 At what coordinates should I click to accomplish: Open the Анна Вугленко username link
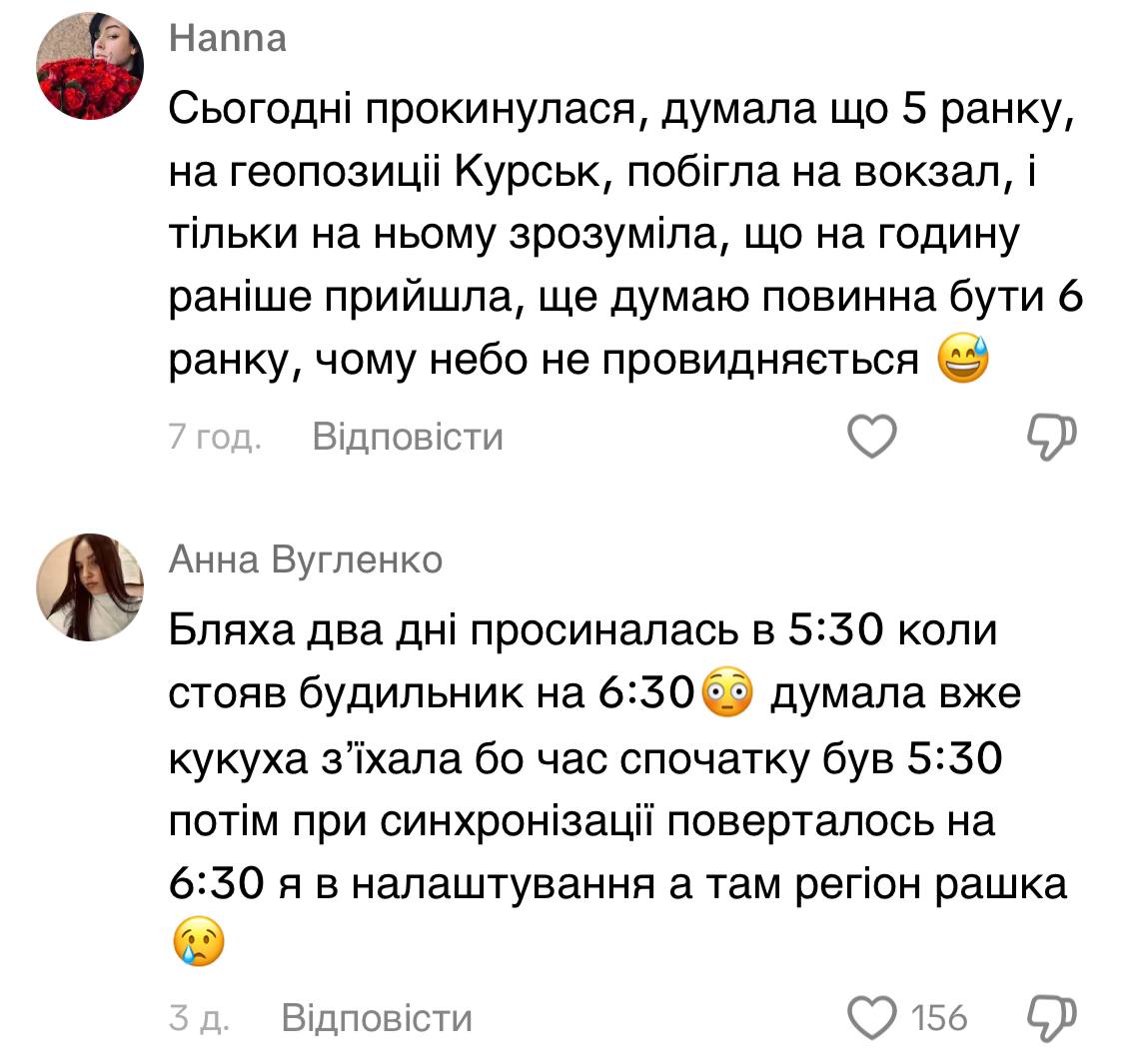[x=305, y=560]
